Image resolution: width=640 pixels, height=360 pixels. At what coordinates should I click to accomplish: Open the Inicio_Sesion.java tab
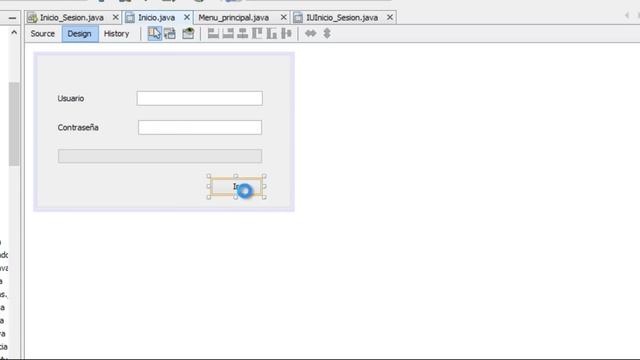pos(72,18)
